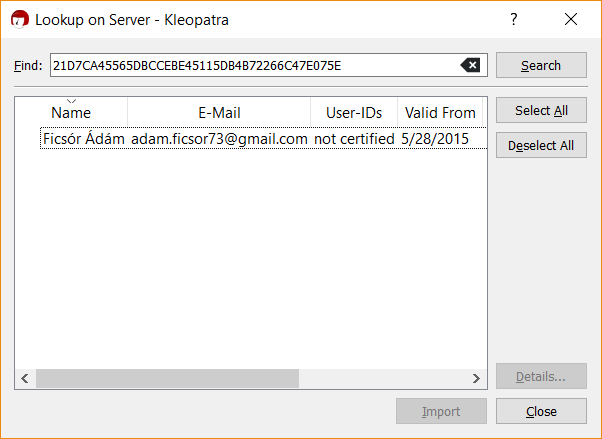Screen dimensions: 602x439
Task: Click the question mark help button
Action: 514,19
